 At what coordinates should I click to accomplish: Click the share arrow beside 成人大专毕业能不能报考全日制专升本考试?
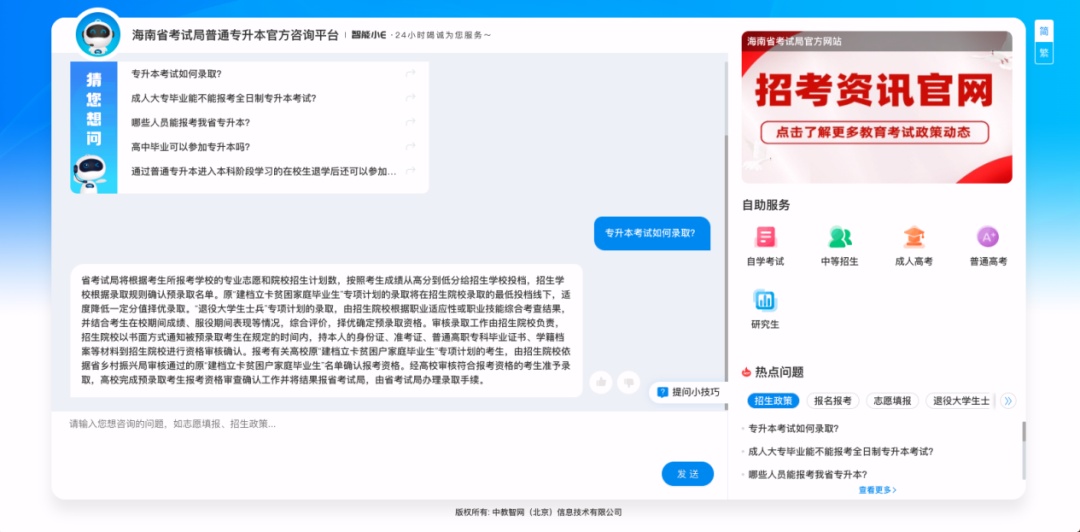(x=411, y=98)
